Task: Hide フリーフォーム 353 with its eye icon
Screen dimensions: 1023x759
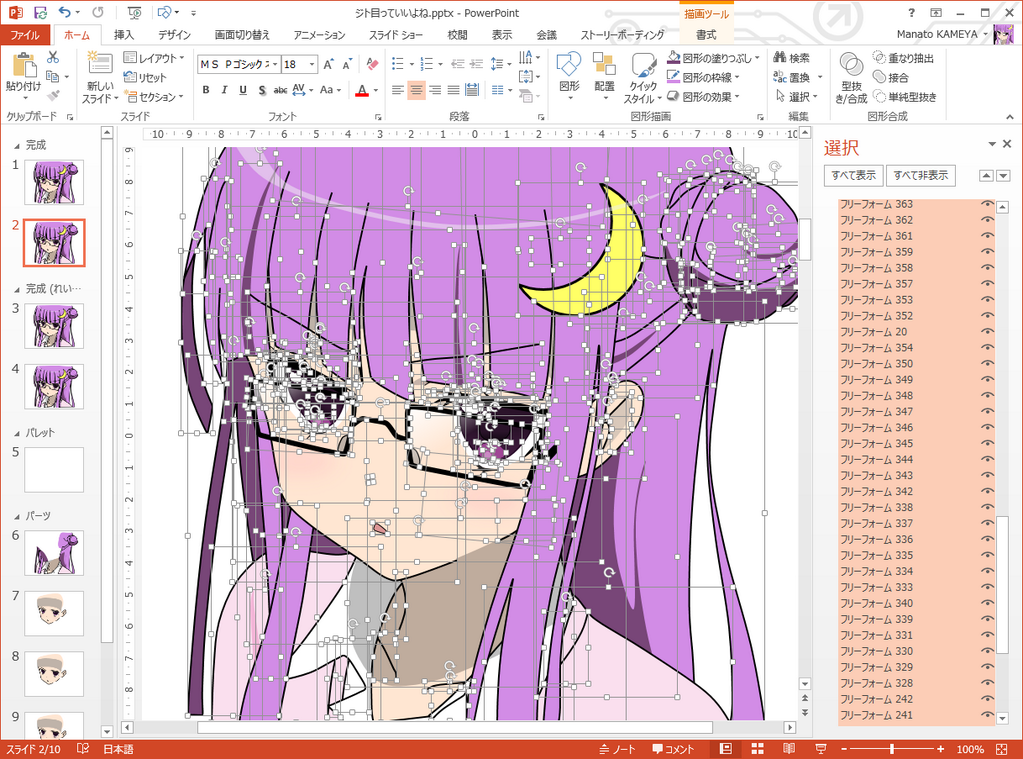Action: 987,300
